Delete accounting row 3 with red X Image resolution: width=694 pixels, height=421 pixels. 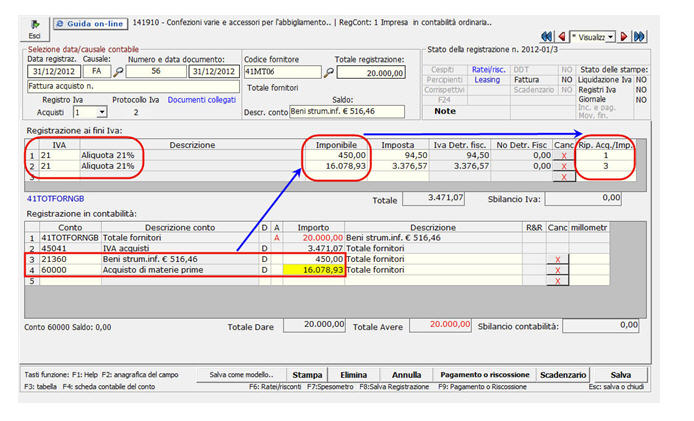[x=558, y=259]
